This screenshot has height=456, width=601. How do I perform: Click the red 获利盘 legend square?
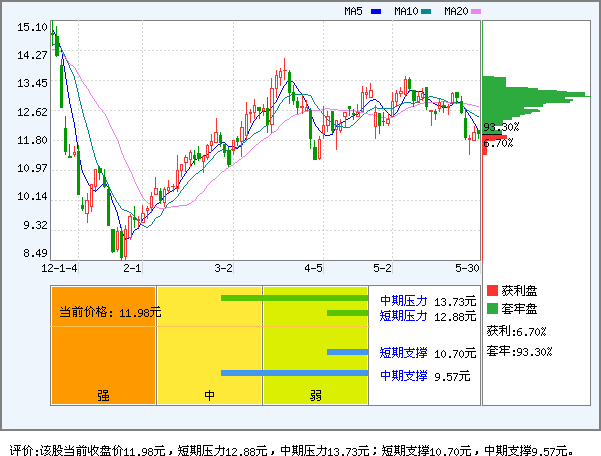tap(492, 290)
